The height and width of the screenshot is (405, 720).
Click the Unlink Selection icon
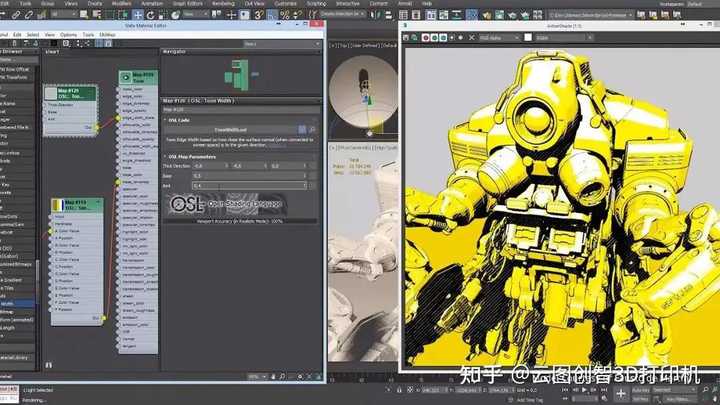tap(28, 15)
